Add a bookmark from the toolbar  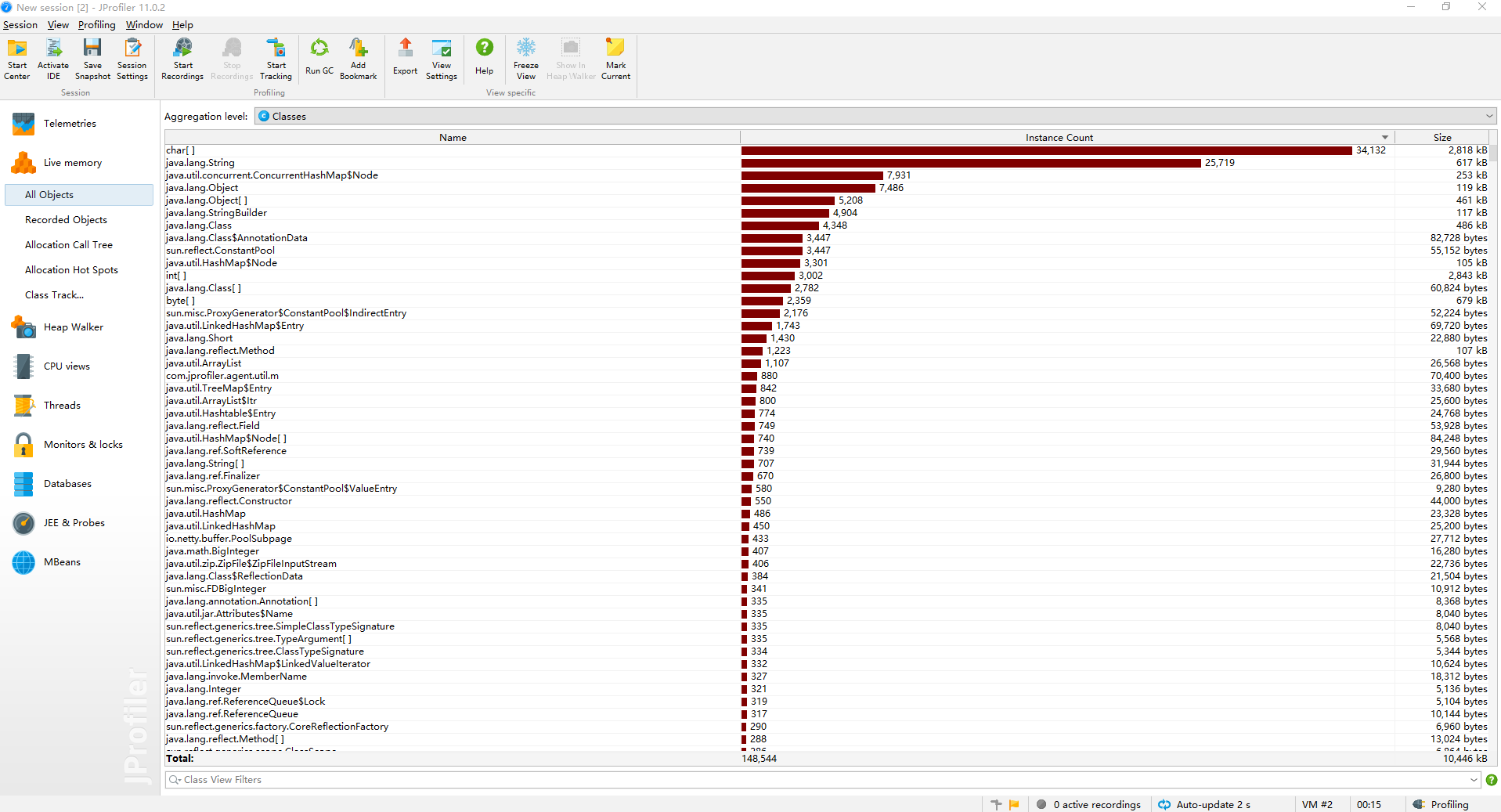pos(359,60)
